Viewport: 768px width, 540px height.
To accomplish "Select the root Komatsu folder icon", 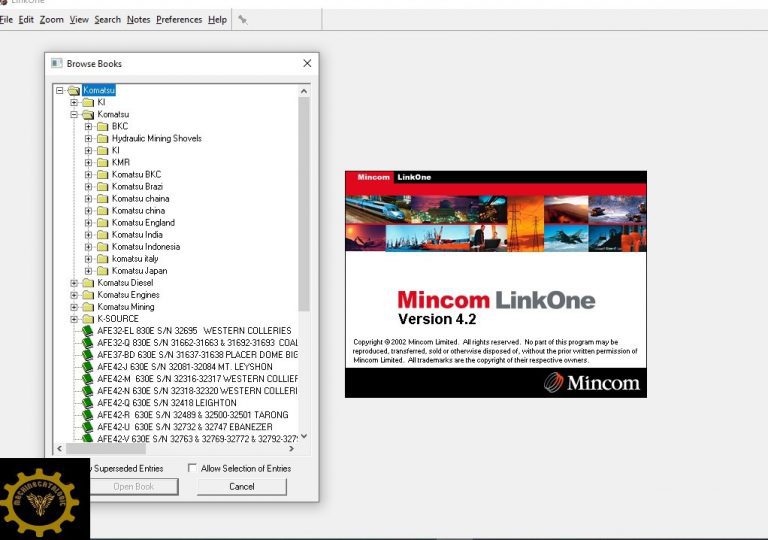I will (x=74, y=90).
